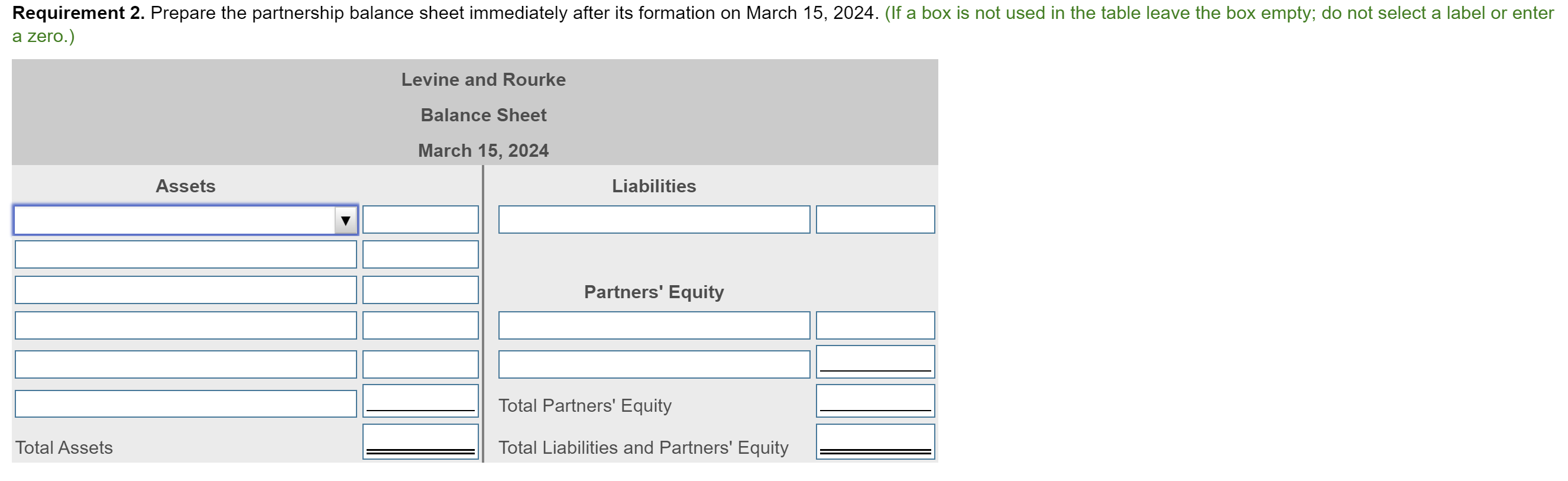Click the third asset label box
Image resolution: width=1568 pixels, height=481 pixels.
pyautogui.click(x=186, y=290)
